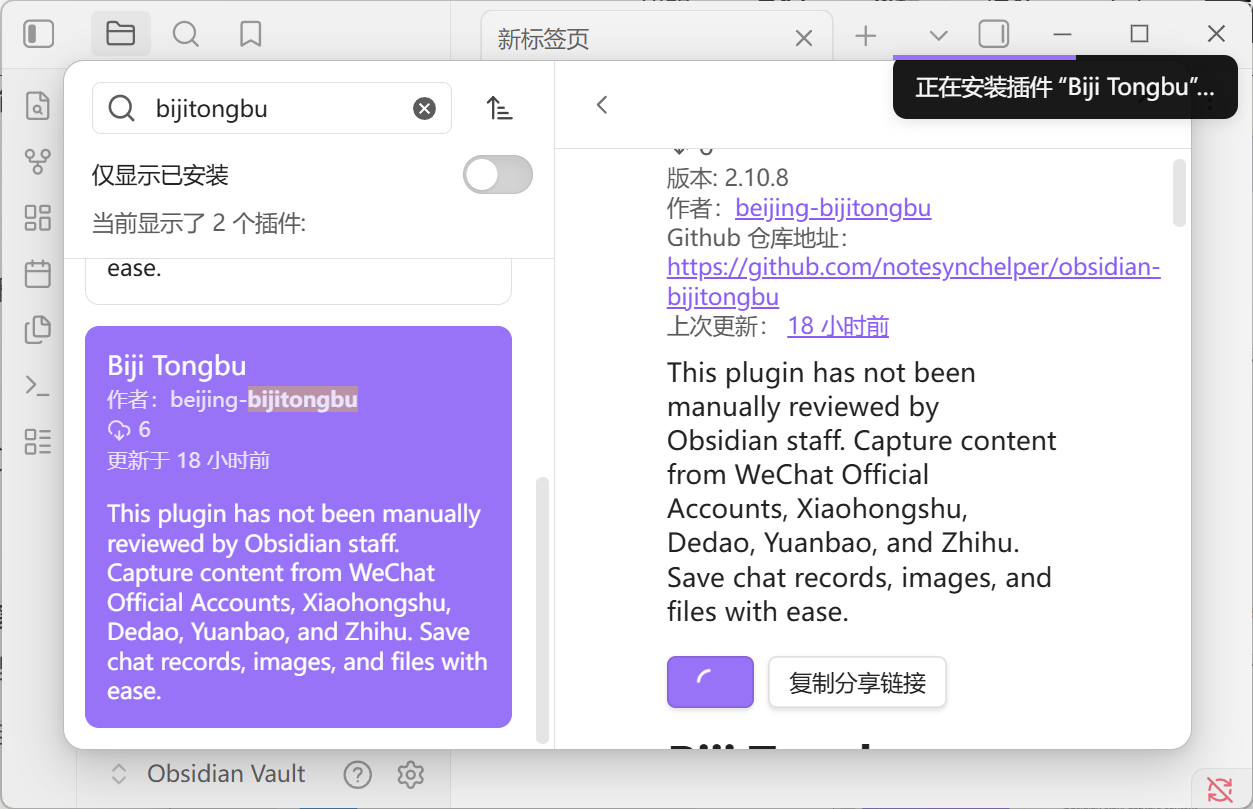This screenshot has width=1253, height=809.
Task: Open the plugin sort order icon
Action: (x=499, y=108)
